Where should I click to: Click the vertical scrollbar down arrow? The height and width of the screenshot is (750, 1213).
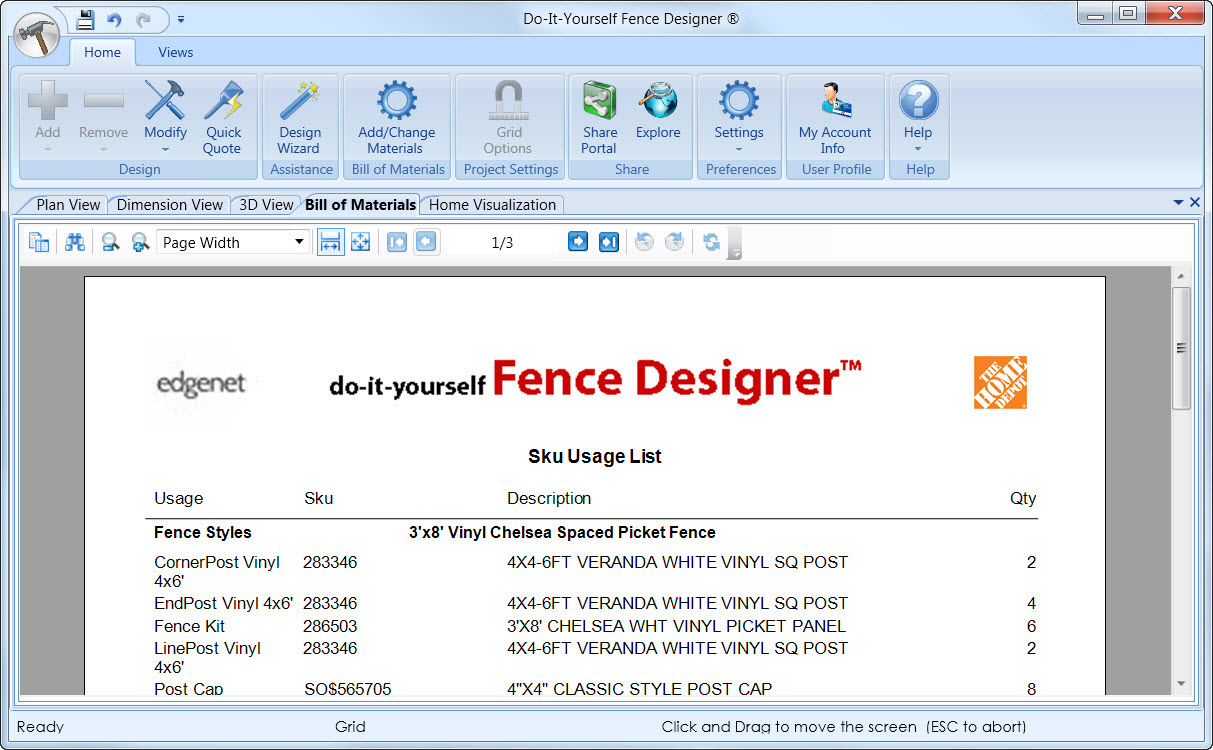(x=1181, y=685)
